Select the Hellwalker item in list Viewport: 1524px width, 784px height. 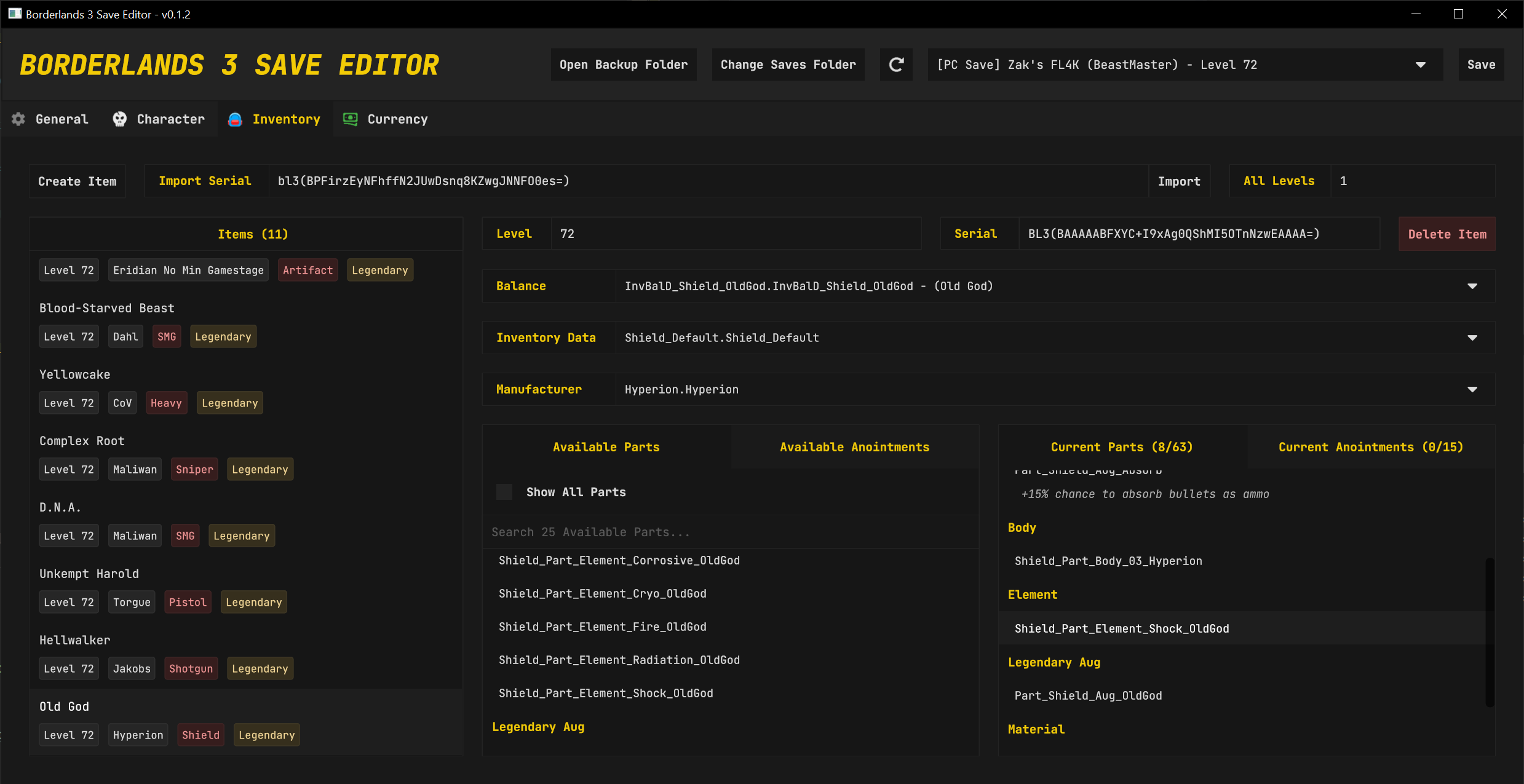pyautogui.click(x=75, y=640)
